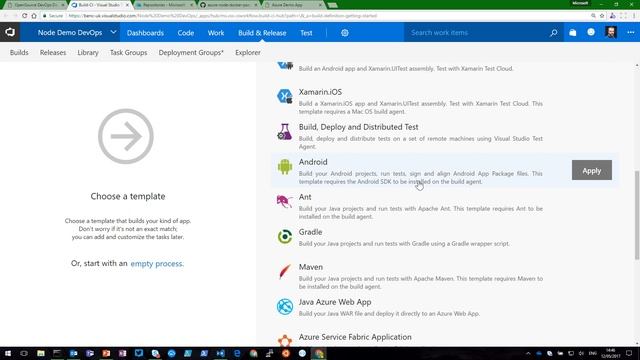The width and height of the screenshot is (640, 360).
Task: Open Task View in the taskbar
Action: tap(24, 353)
